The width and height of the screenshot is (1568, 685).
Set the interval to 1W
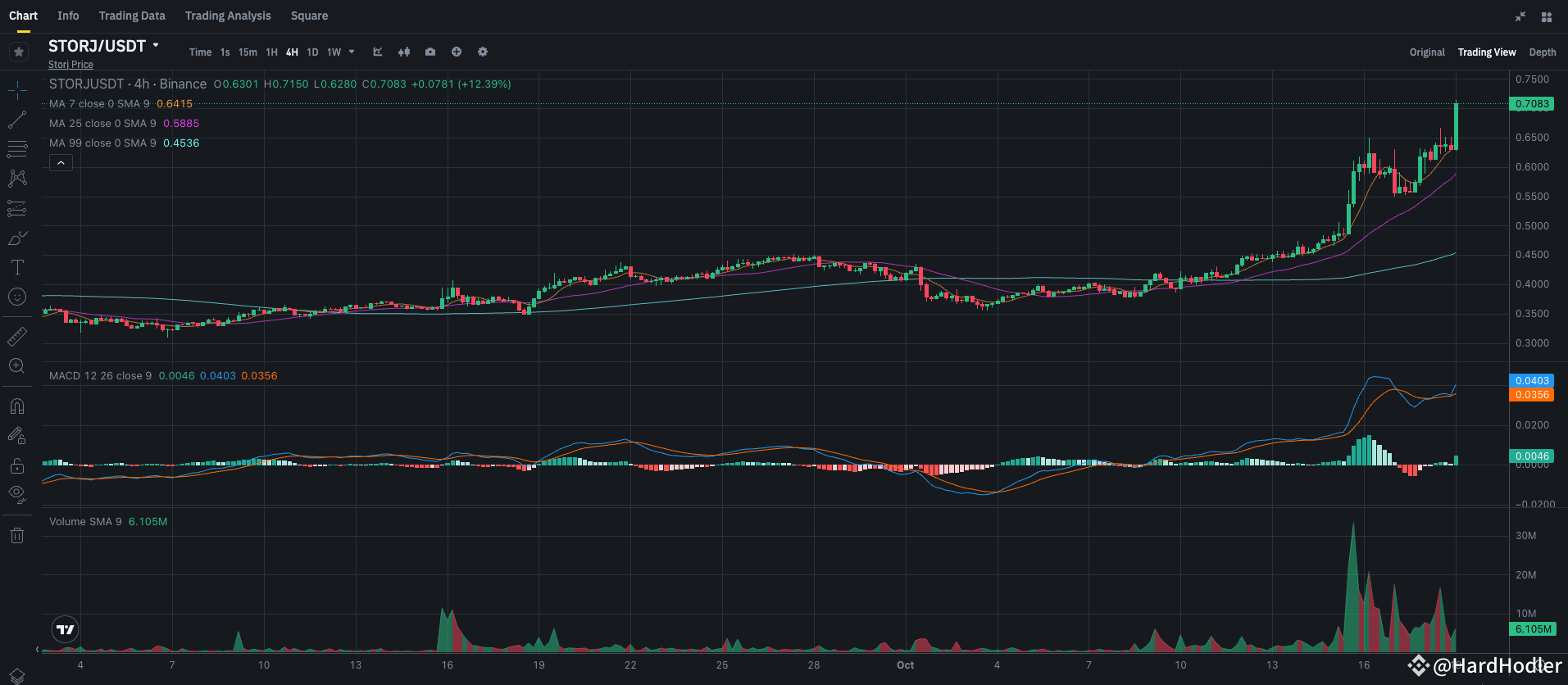(x=334, y=52)
